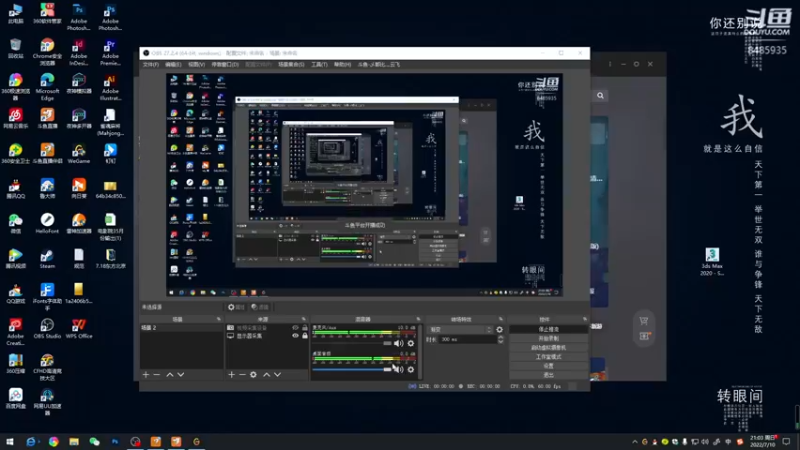Move the source down in Sources panel
800x450 pixels.
[278, 374]
